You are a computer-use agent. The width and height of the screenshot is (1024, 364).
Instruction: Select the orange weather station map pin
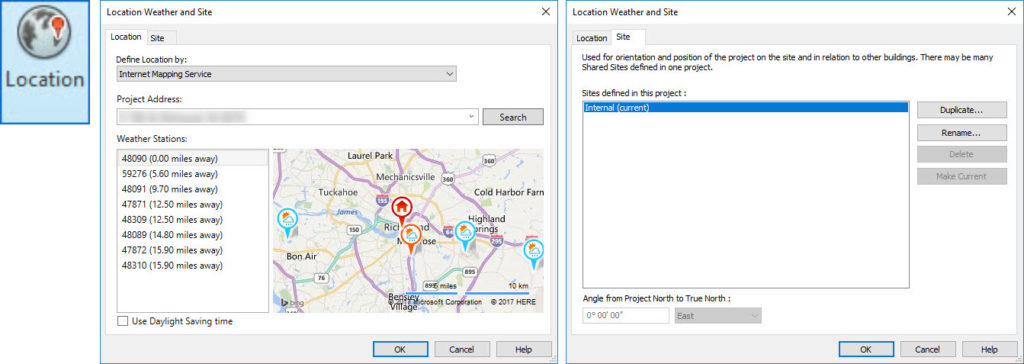pos(411,239)
